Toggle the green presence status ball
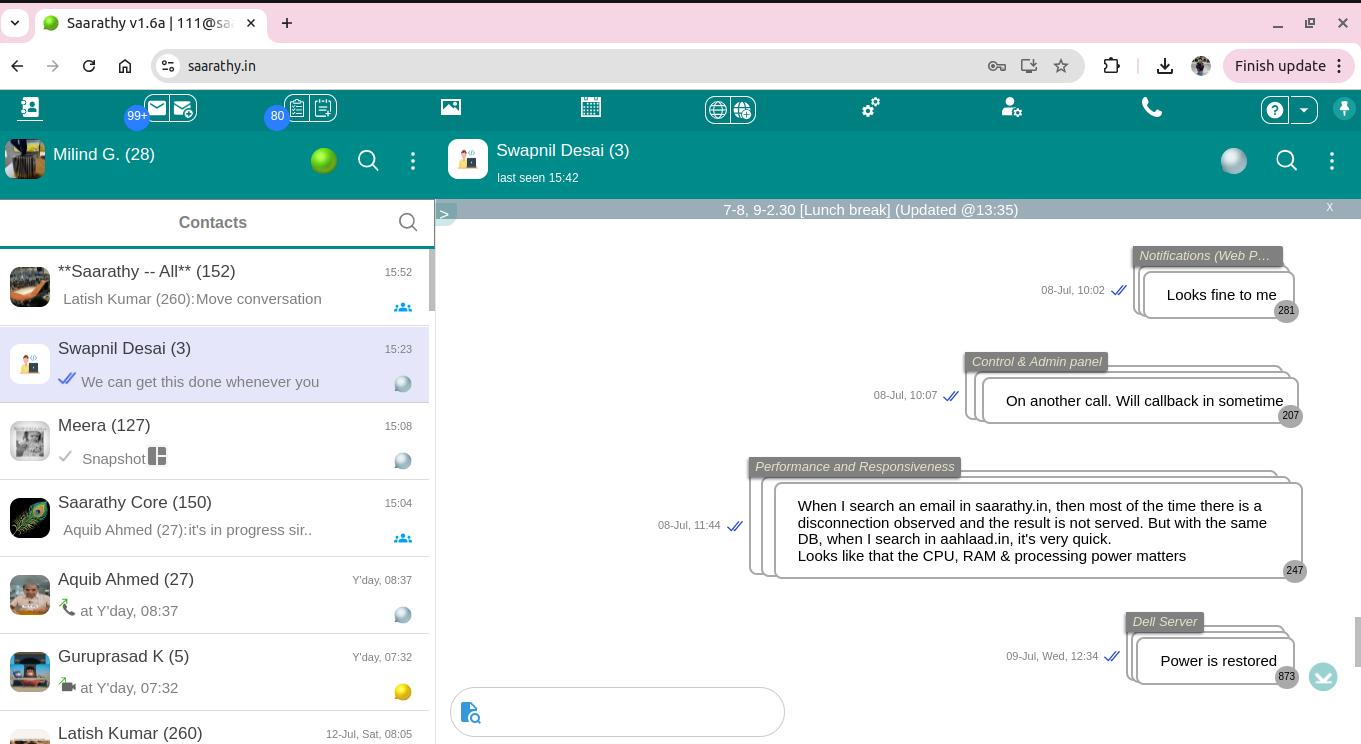This screenshot has height=744, width=1361. [323, 159]
